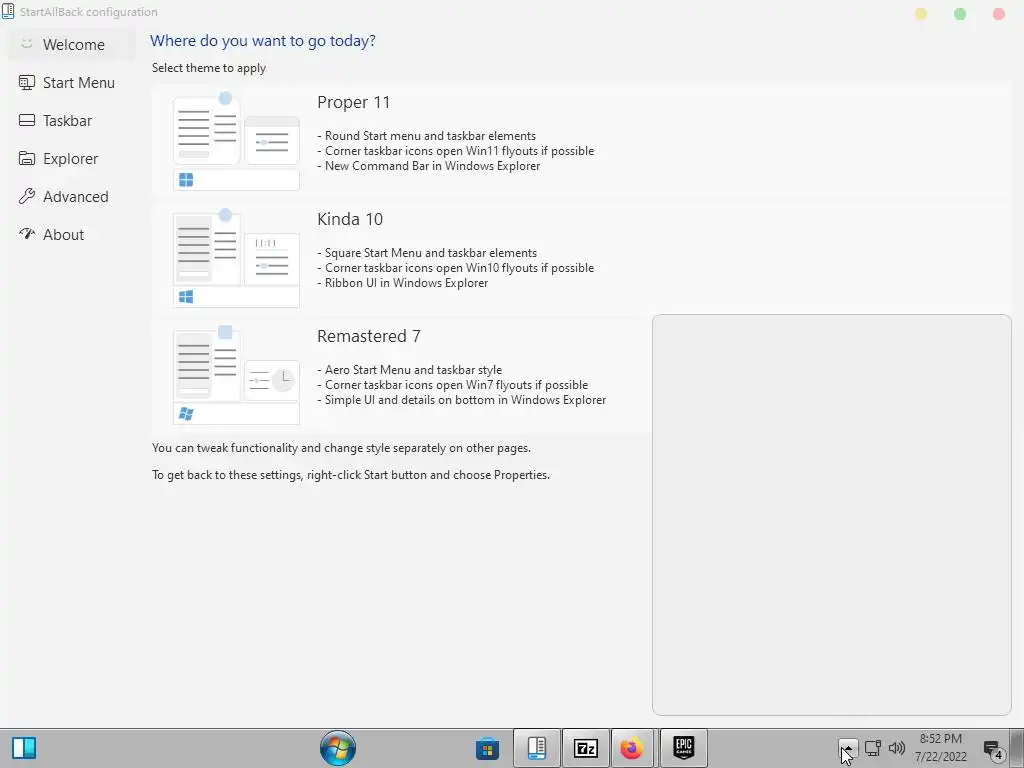Apply the Remastered 7 theme thumbnail
1024x768 pixels.
pos(236,375)
